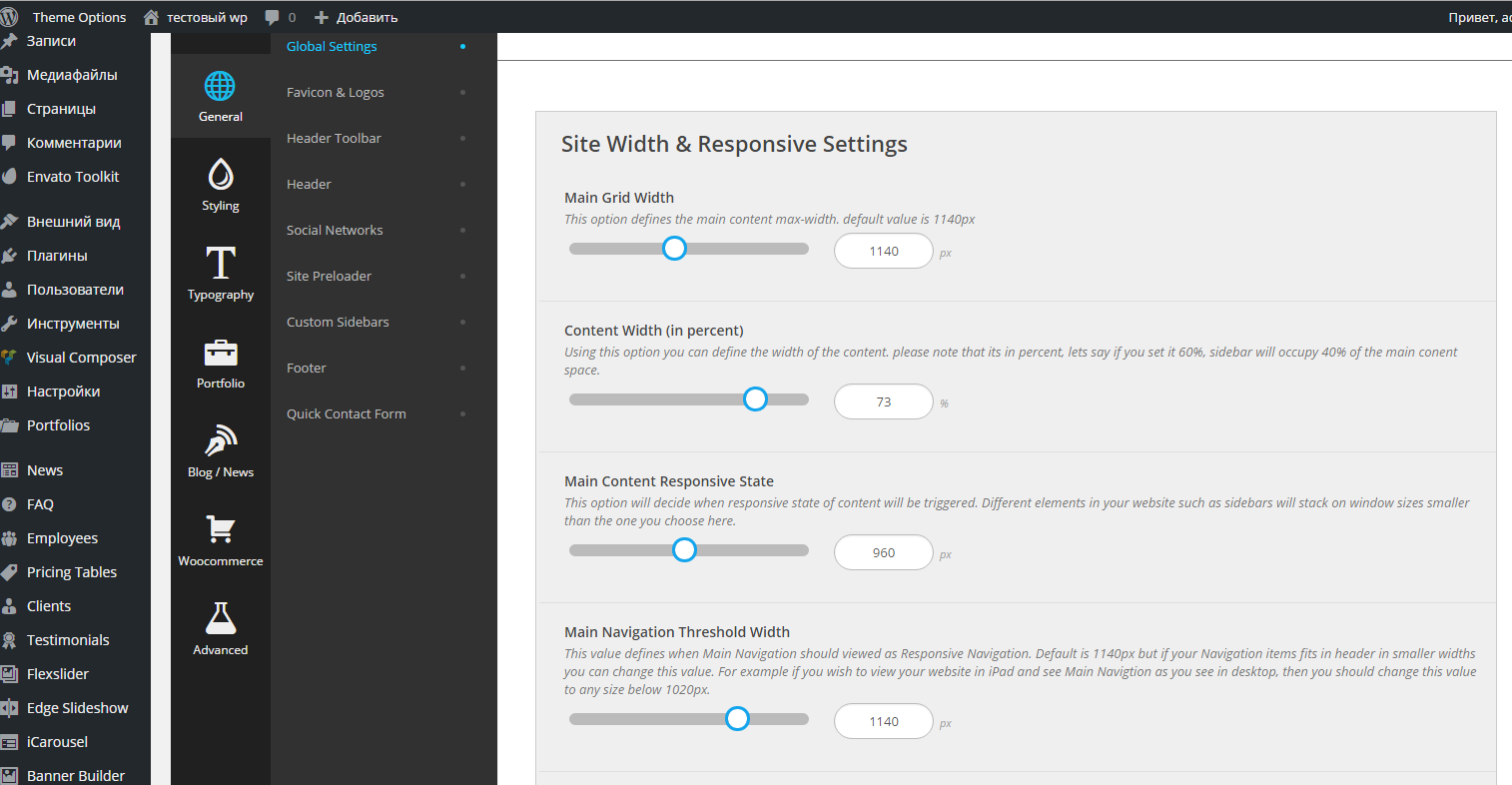Screen dimensions: 1512x785
Task: Click the Main Grid Width slider handle
Action: (x=675, y=249)
